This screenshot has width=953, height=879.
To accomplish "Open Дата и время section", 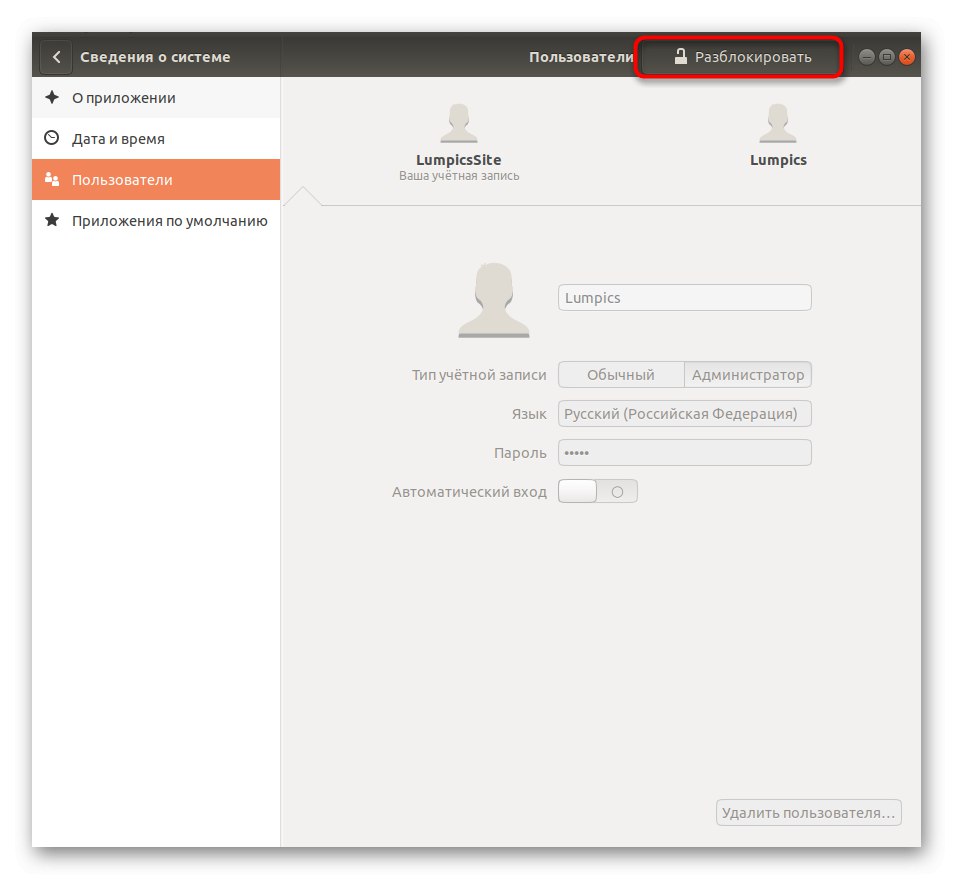I will pos(156,139).
